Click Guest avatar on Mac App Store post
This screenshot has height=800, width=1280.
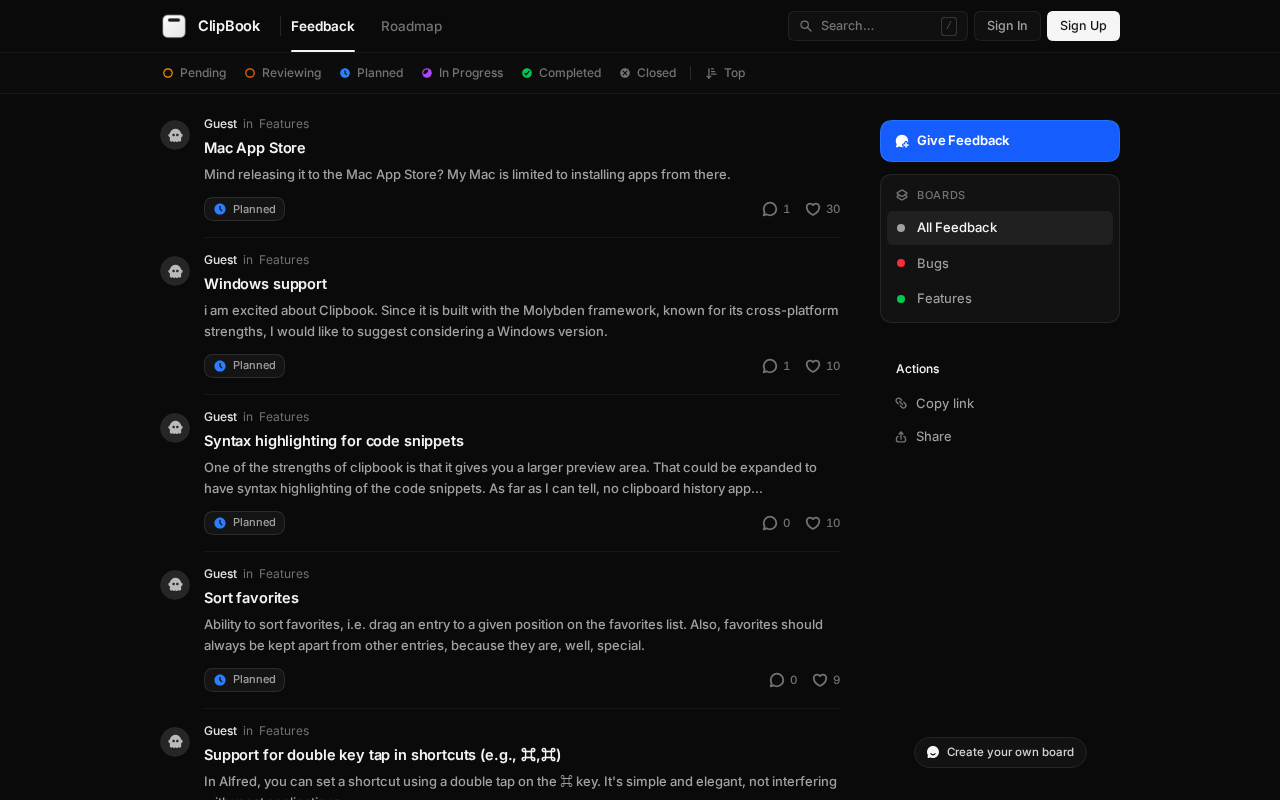[x=175, y=135]
